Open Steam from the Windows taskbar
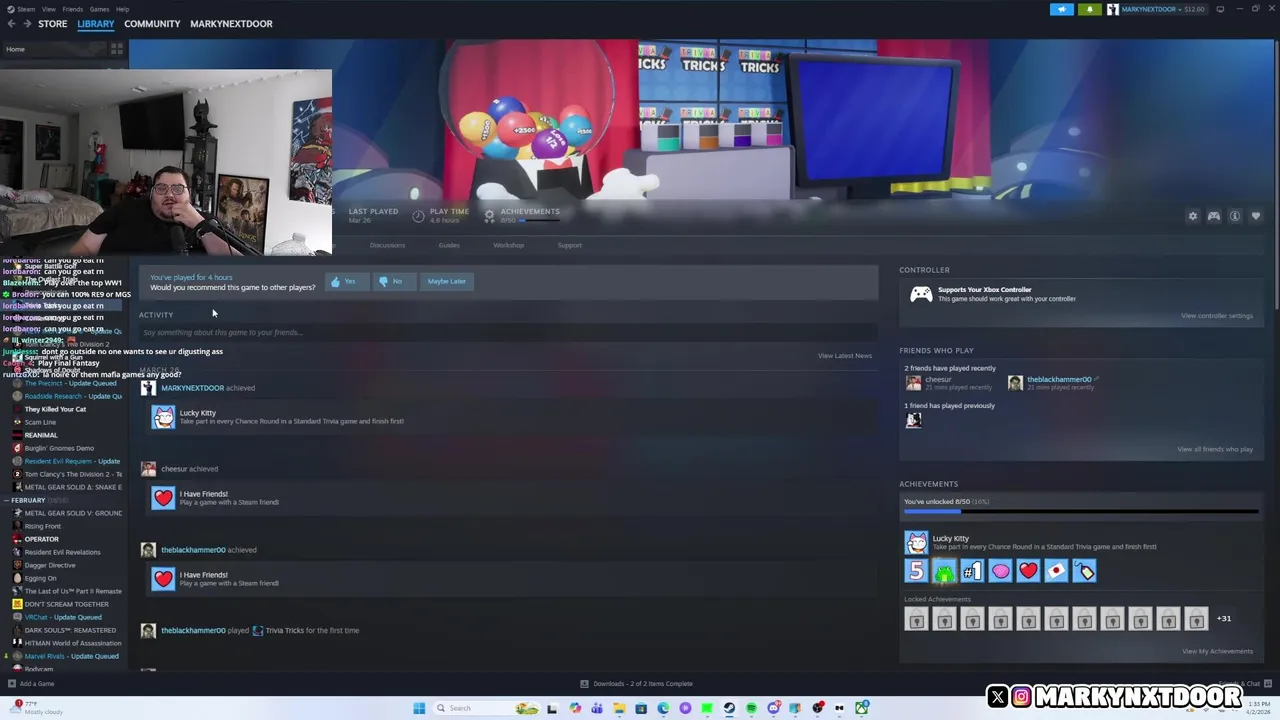Image resolution: width=1280 pixels, height=720 pixels. point(729,708)
